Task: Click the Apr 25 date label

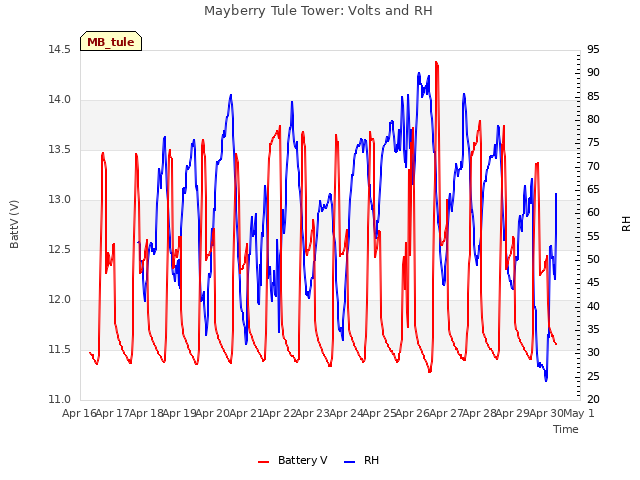Action: pyautogui.click(x=379, y=414)
